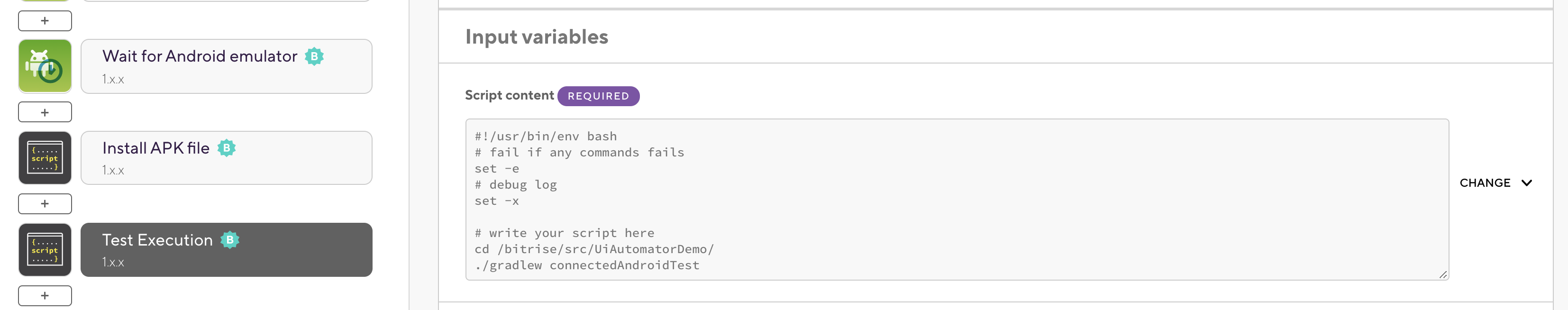Click verified badge beside Test Execution

coord(230,240)
